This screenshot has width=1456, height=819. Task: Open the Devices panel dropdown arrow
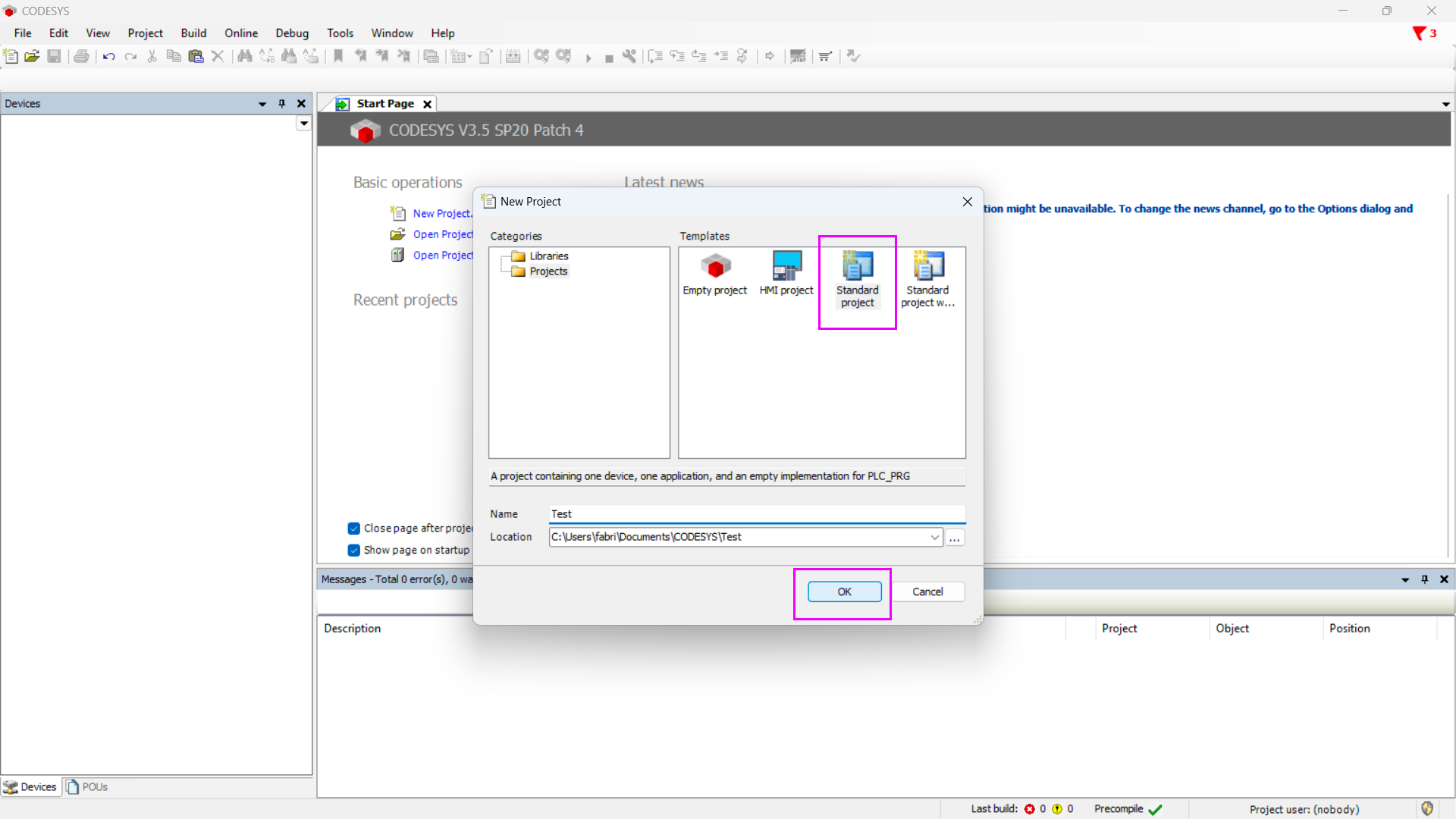pos(262,104)
